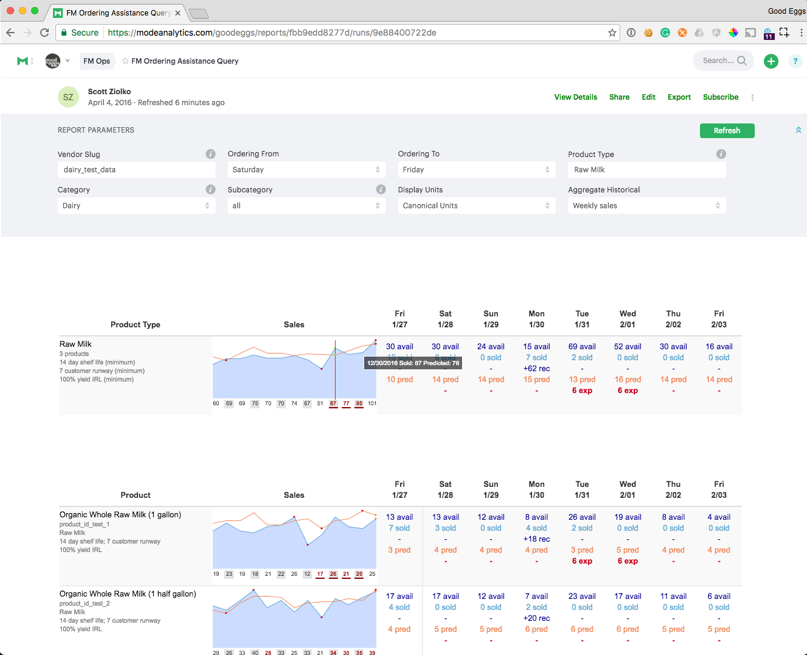This screenshot has width=807, height=655.
Task: Reload the page with browser refresh icon
Action: click(44, 32)
